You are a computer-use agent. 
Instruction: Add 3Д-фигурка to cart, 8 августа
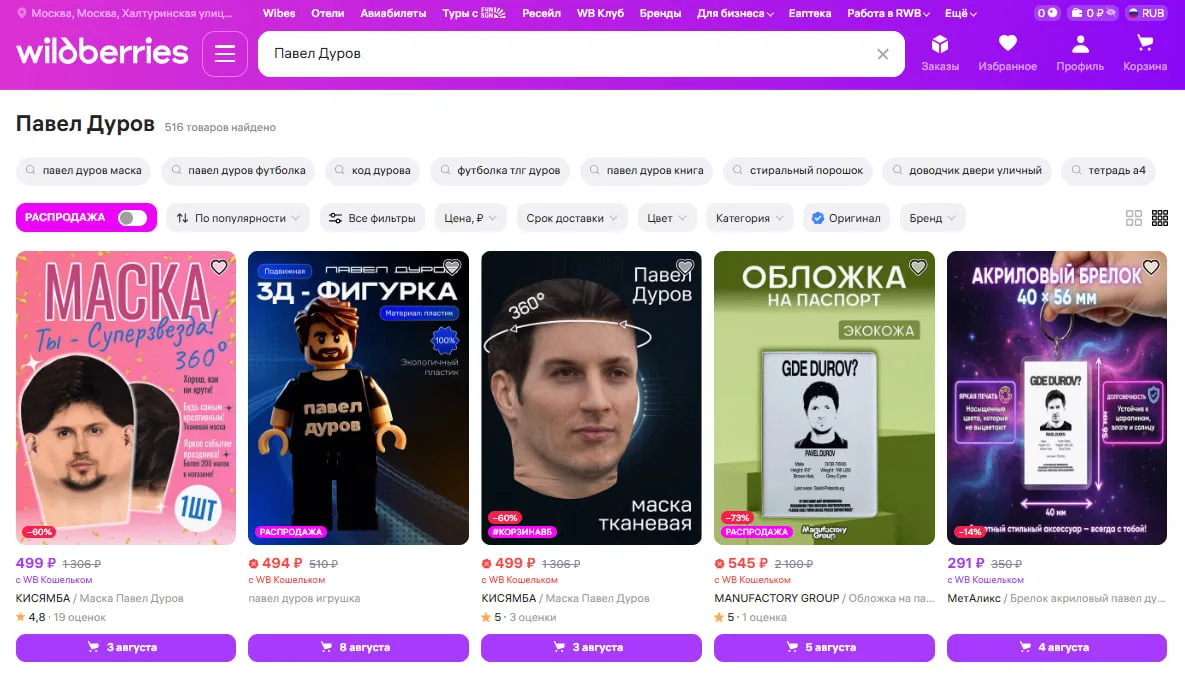click(358, 647)
